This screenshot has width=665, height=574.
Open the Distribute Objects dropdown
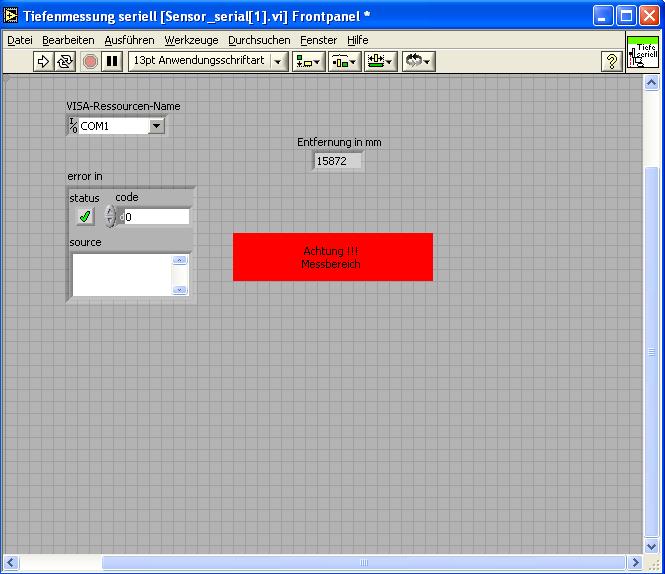[344, 62]
